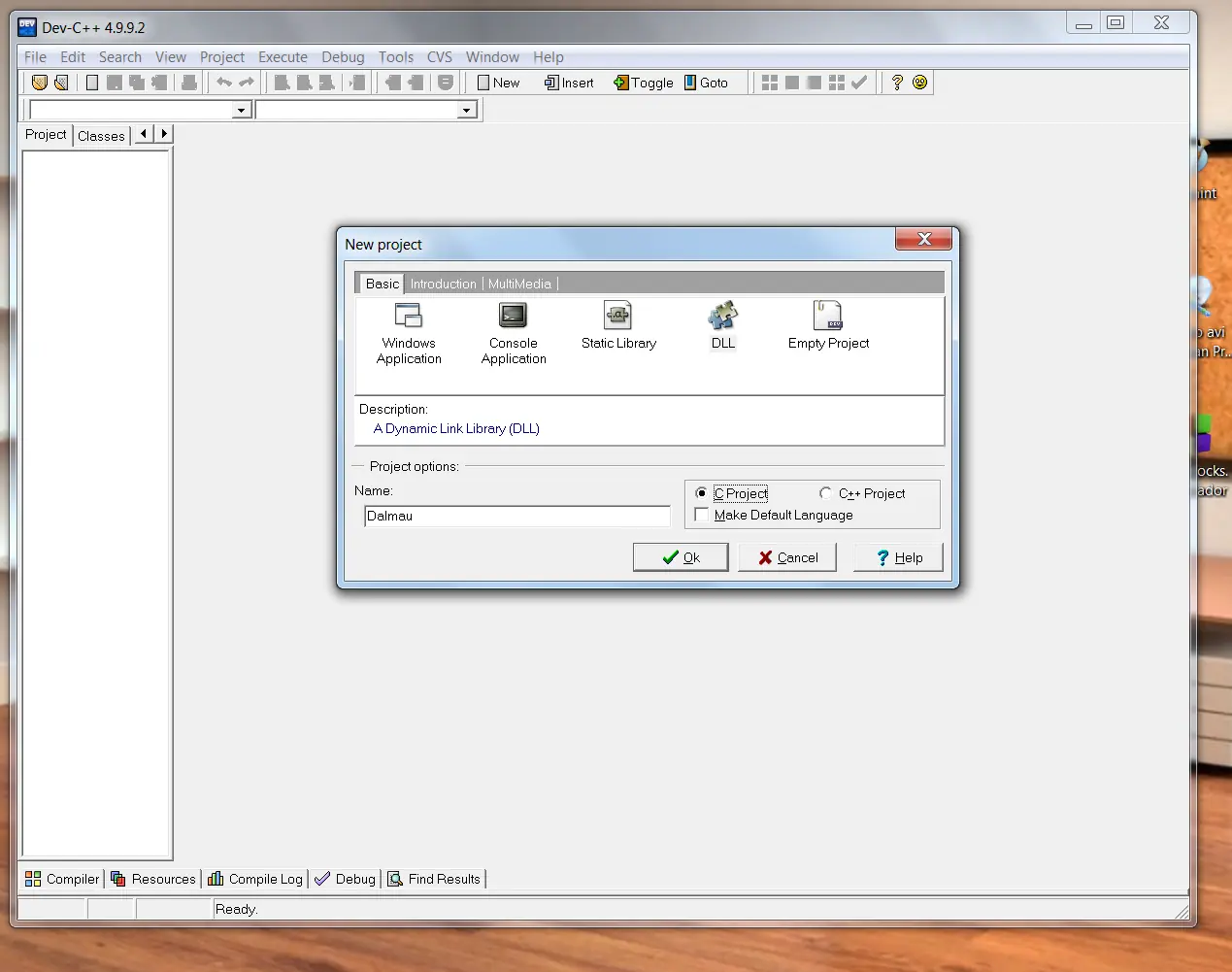Click the second tan icon in main toolbar
Screen dimensions: 1232x972
(61, 83)
